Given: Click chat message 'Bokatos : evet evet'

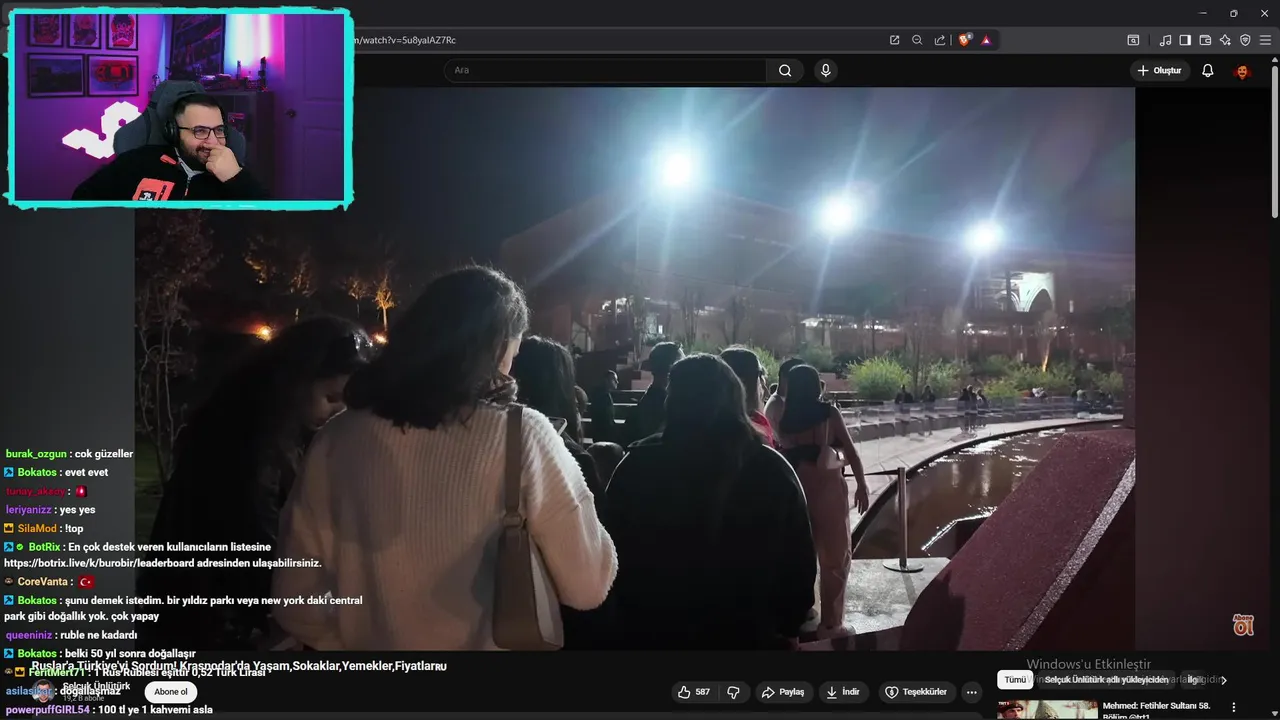Looking at the screenshot, I should point(56,472).
